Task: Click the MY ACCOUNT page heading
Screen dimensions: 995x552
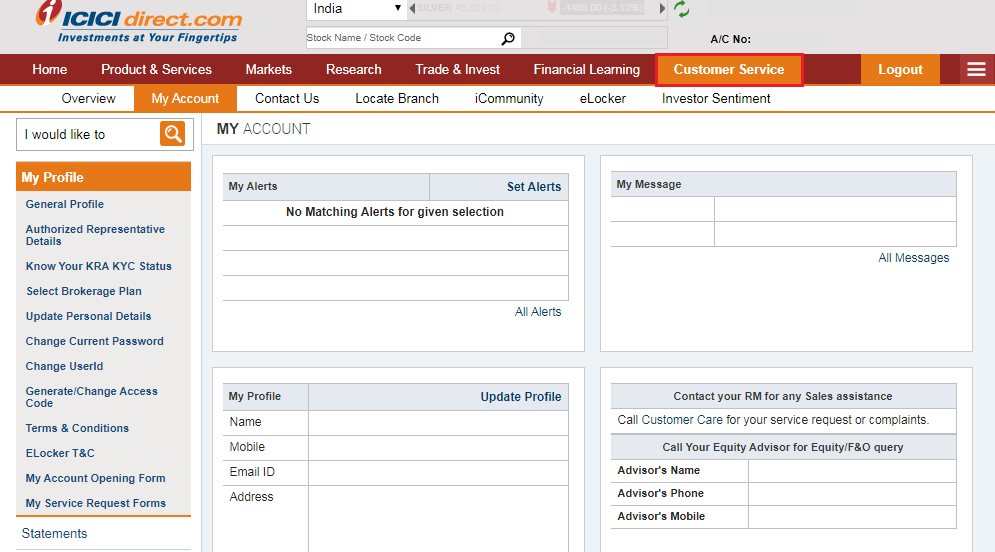Action: (x=263, y=129)
